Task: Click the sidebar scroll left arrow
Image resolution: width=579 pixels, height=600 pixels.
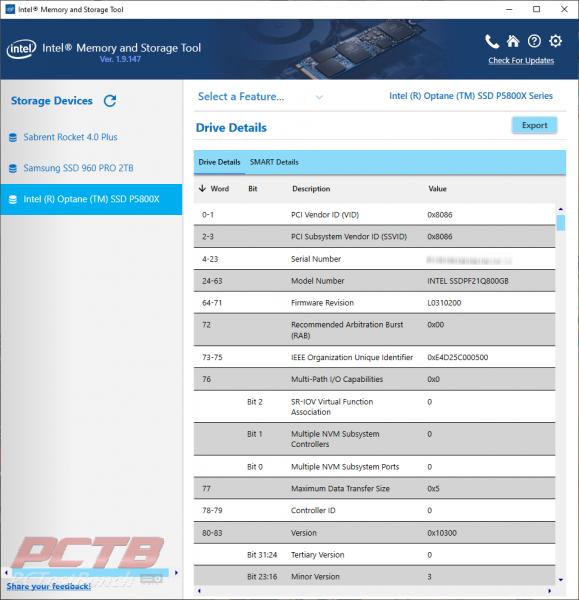Action: (x=6, y=573)
